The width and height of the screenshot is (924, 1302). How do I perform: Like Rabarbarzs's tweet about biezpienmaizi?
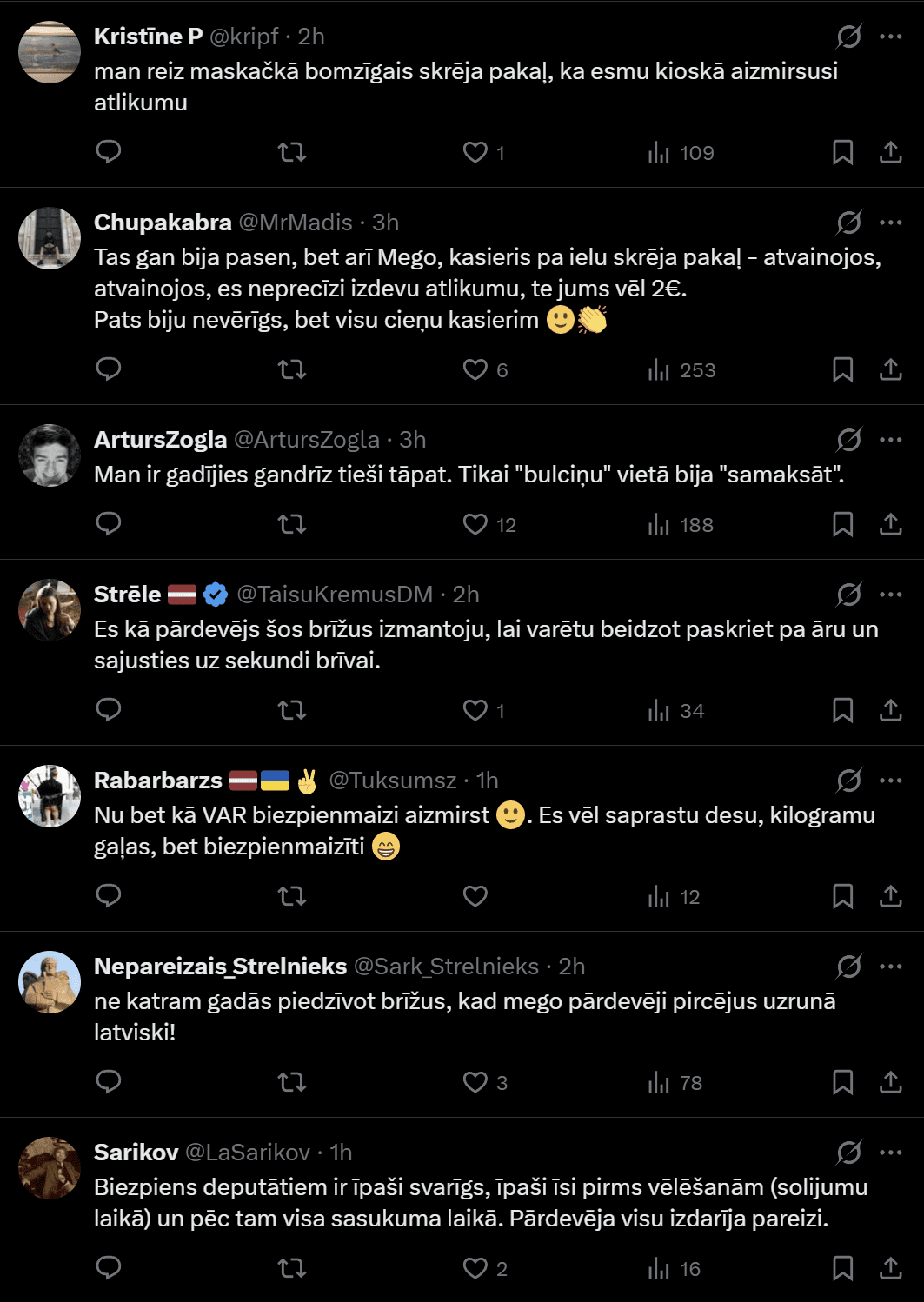coord(475,896)
